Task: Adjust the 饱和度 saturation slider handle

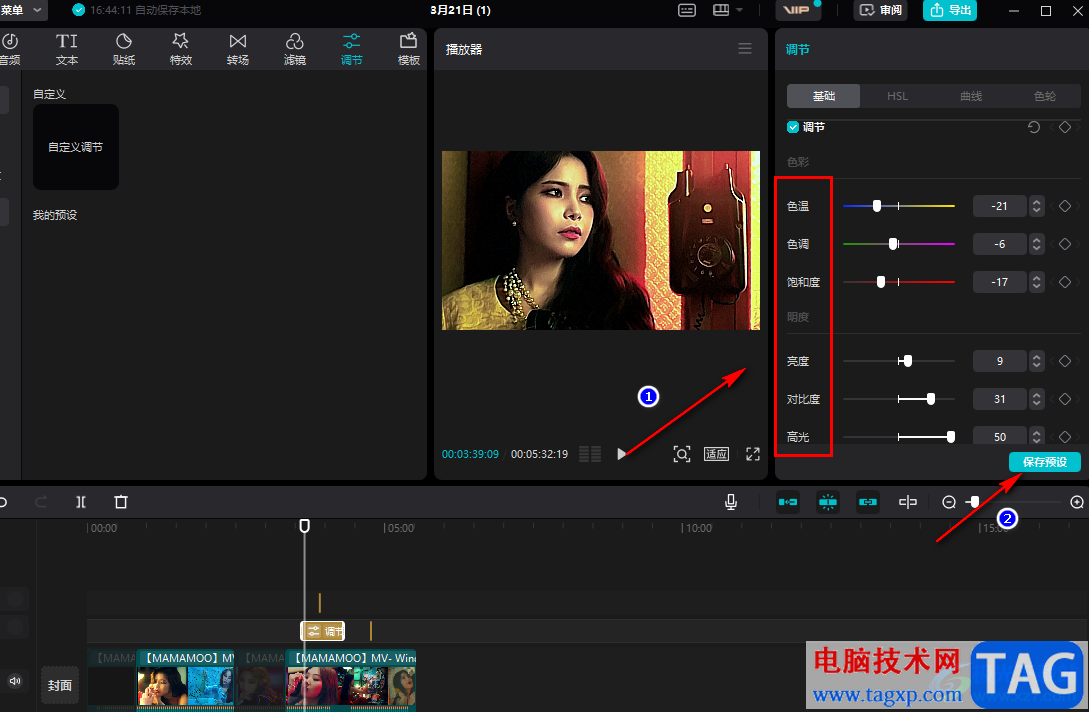Action: [881, 282]
